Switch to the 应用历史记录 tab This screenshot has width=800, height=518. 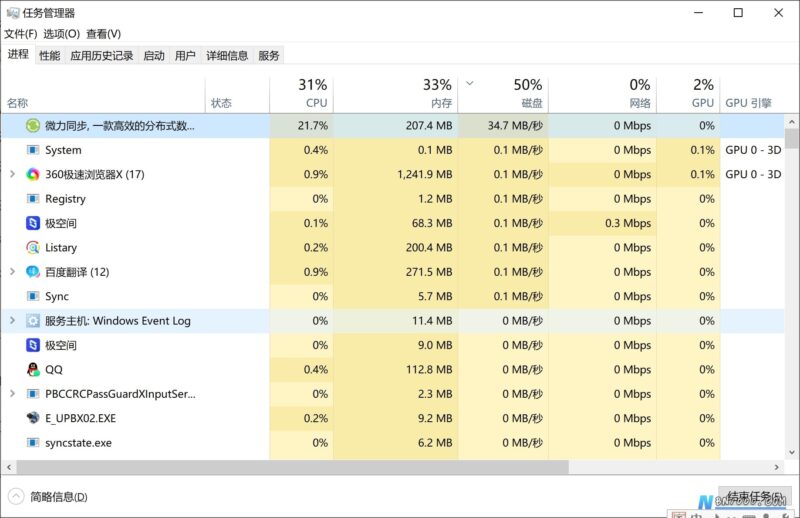[x=102, y=56]
